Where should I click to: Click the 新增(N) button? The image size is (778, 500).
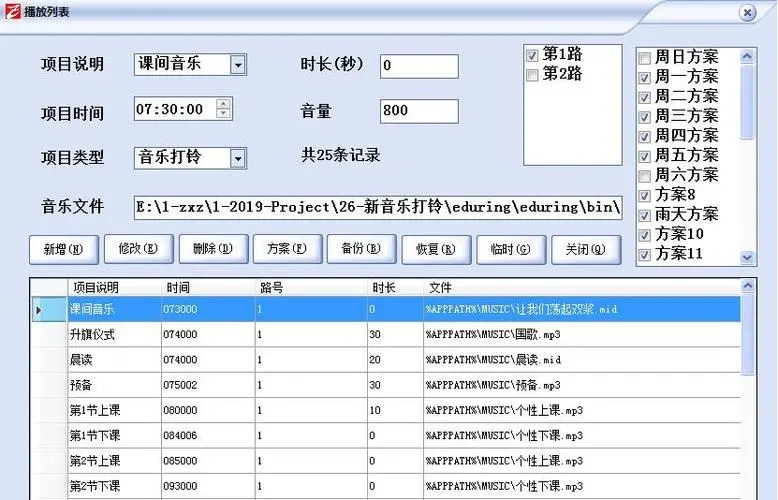click(64, 249)
